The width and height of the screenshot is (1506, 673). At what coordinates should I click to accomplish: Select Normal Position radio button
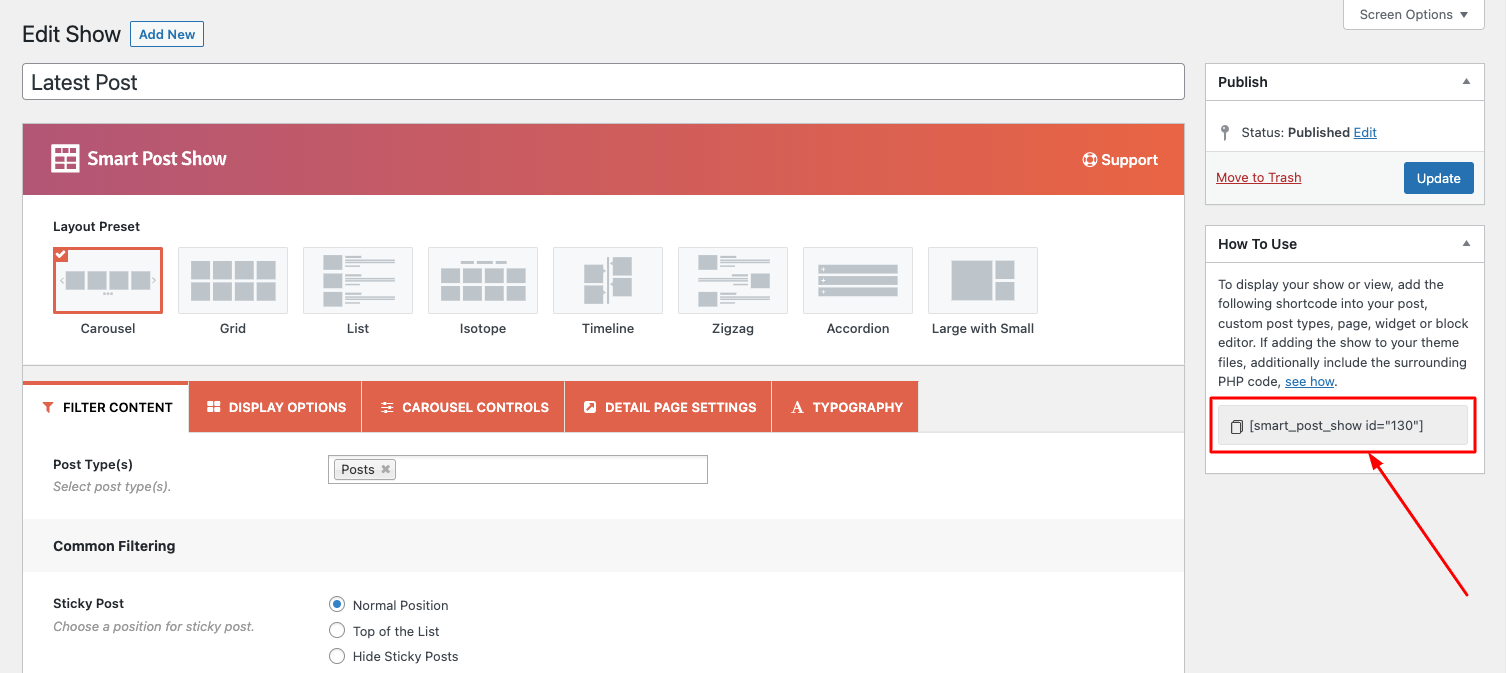[x=337, y=605]
